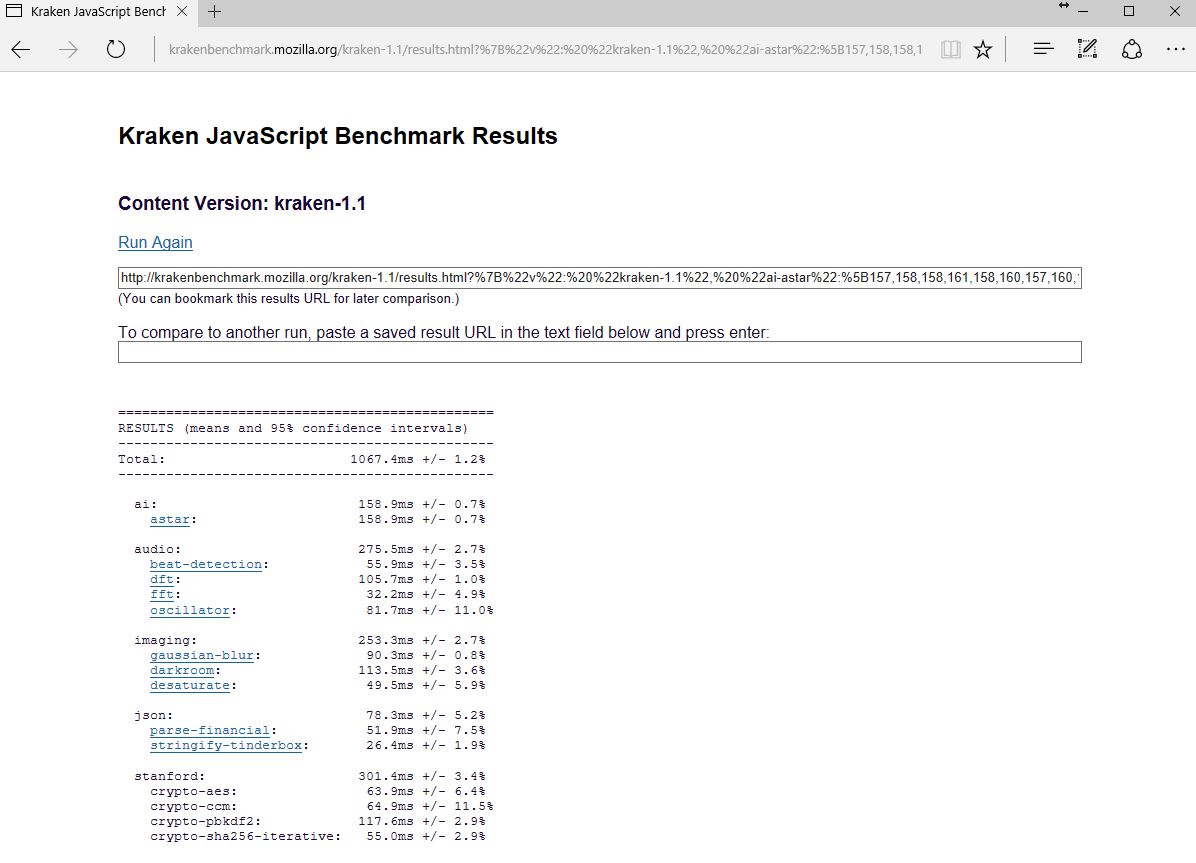Make a Web Note pen icon
1196x863 pixels.
(x=1087, y=49)
